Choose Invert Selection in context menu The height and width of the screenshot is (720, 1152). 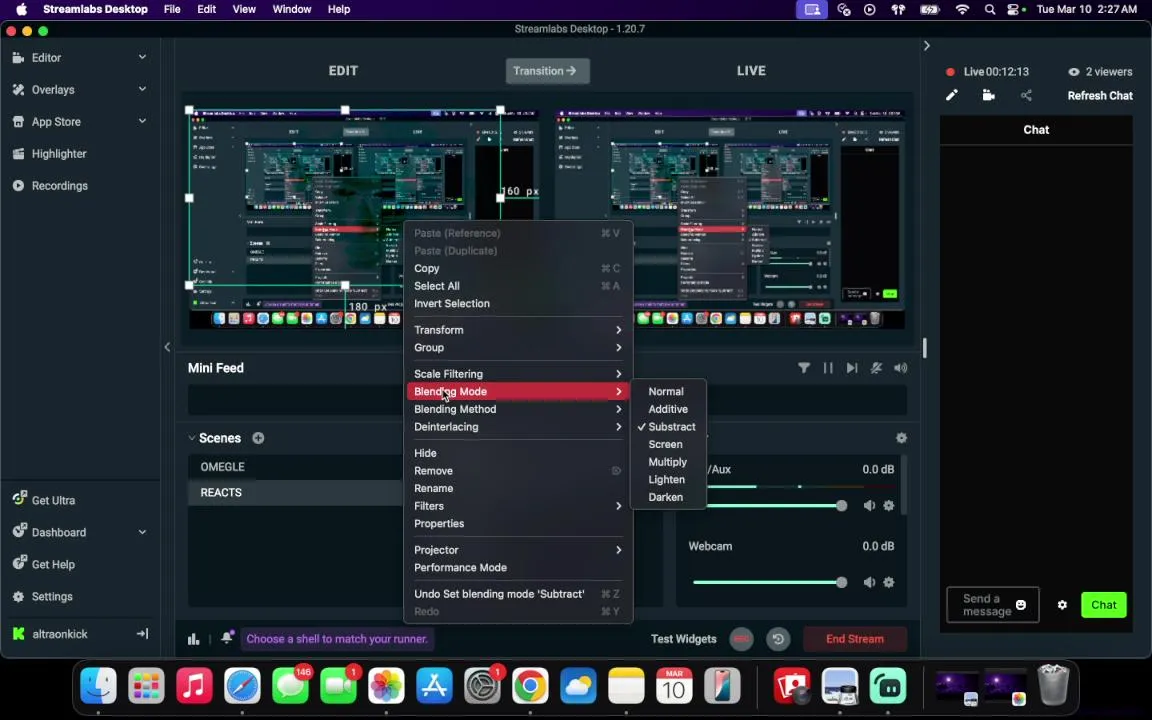(518, 303)
